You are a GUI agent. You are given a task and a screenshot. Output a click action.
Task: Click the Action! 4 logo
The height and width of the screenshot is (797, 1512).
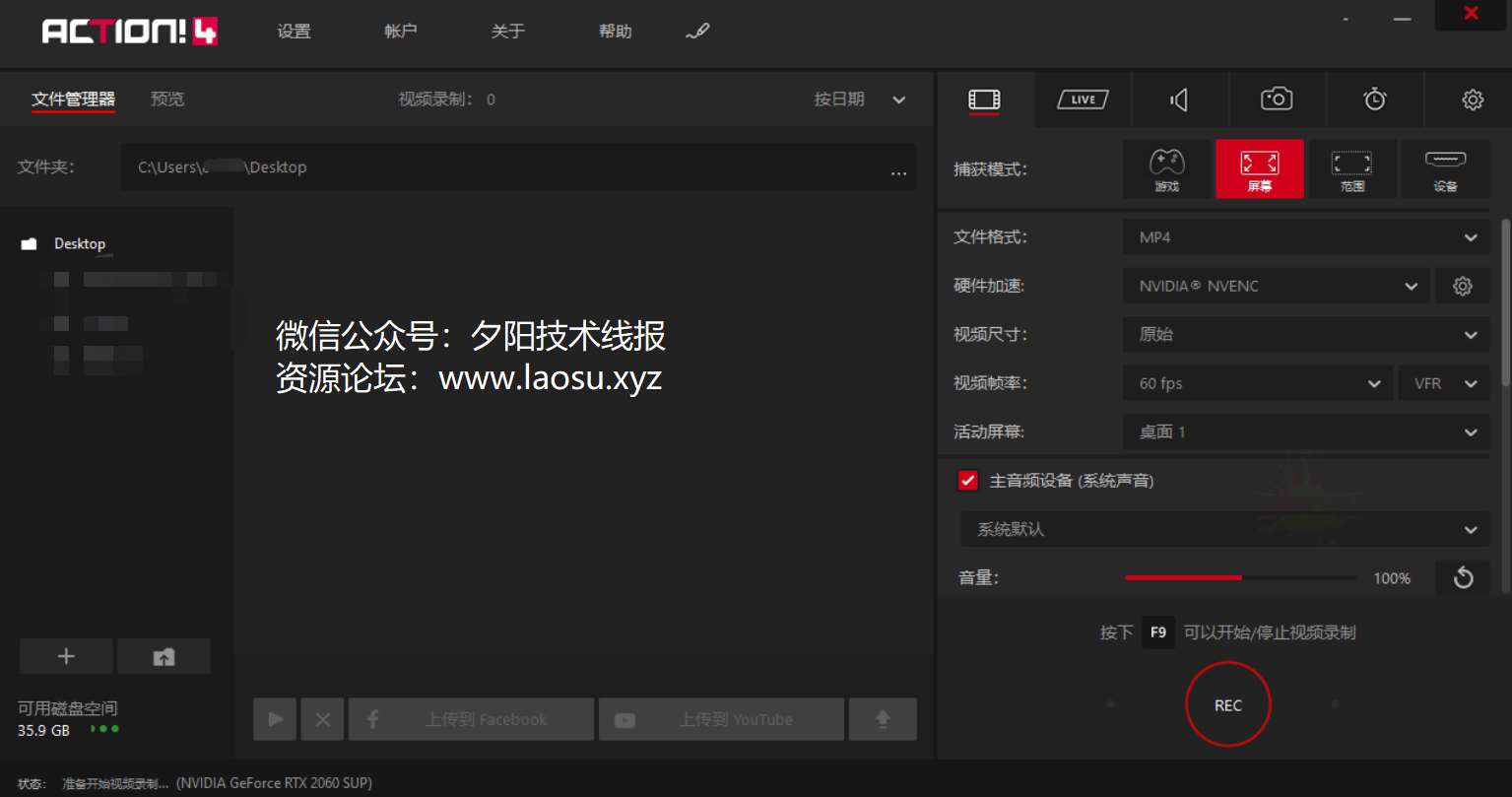130,32
